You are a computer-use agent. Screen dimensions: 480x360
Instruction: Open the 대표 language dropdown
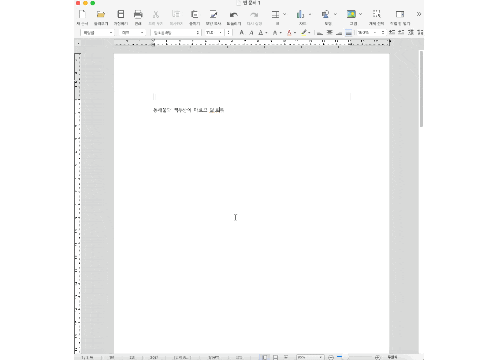[133, 33]
